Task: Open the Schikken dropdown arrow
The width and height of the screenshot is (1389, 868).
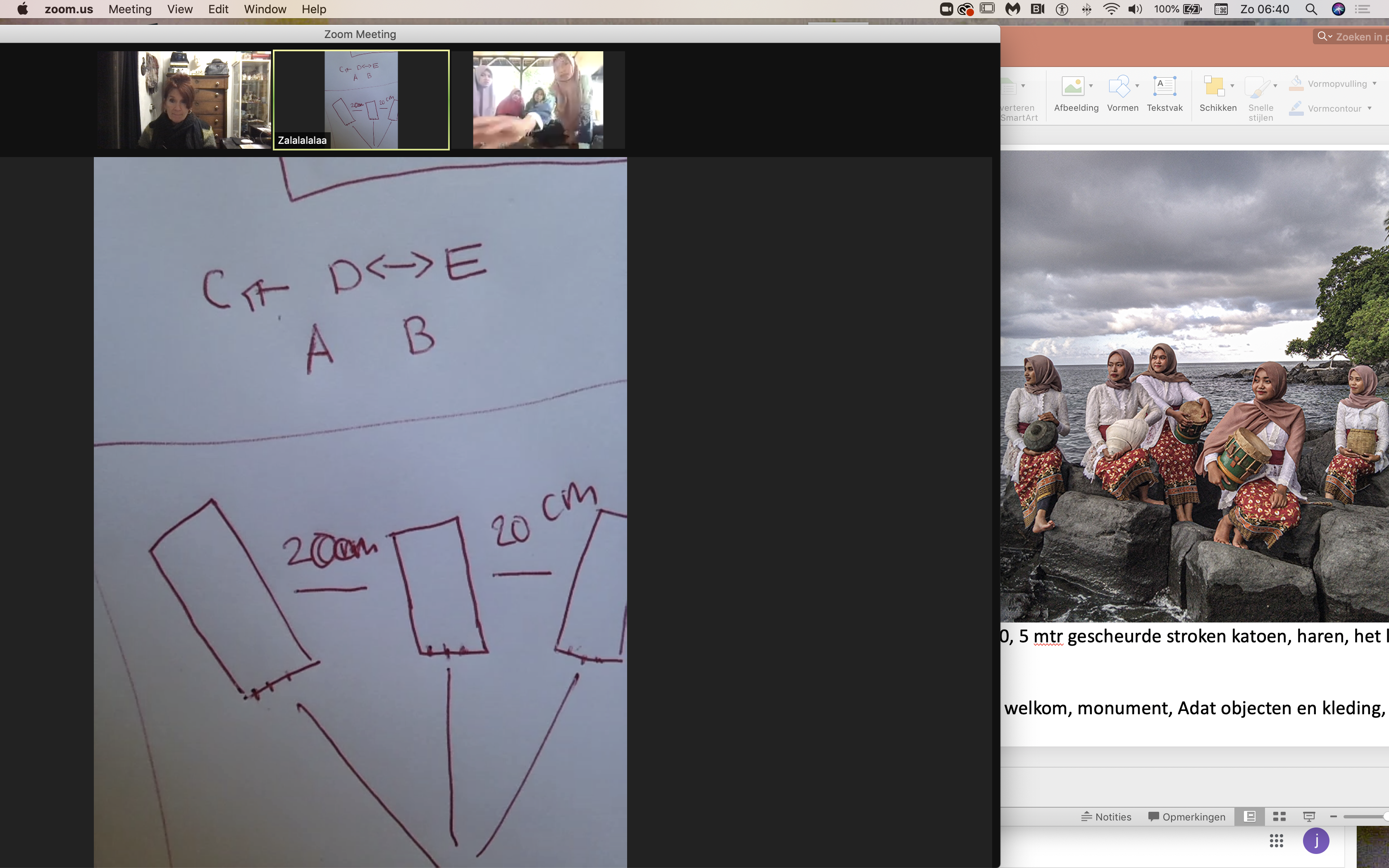Action: coord(1232,86)
